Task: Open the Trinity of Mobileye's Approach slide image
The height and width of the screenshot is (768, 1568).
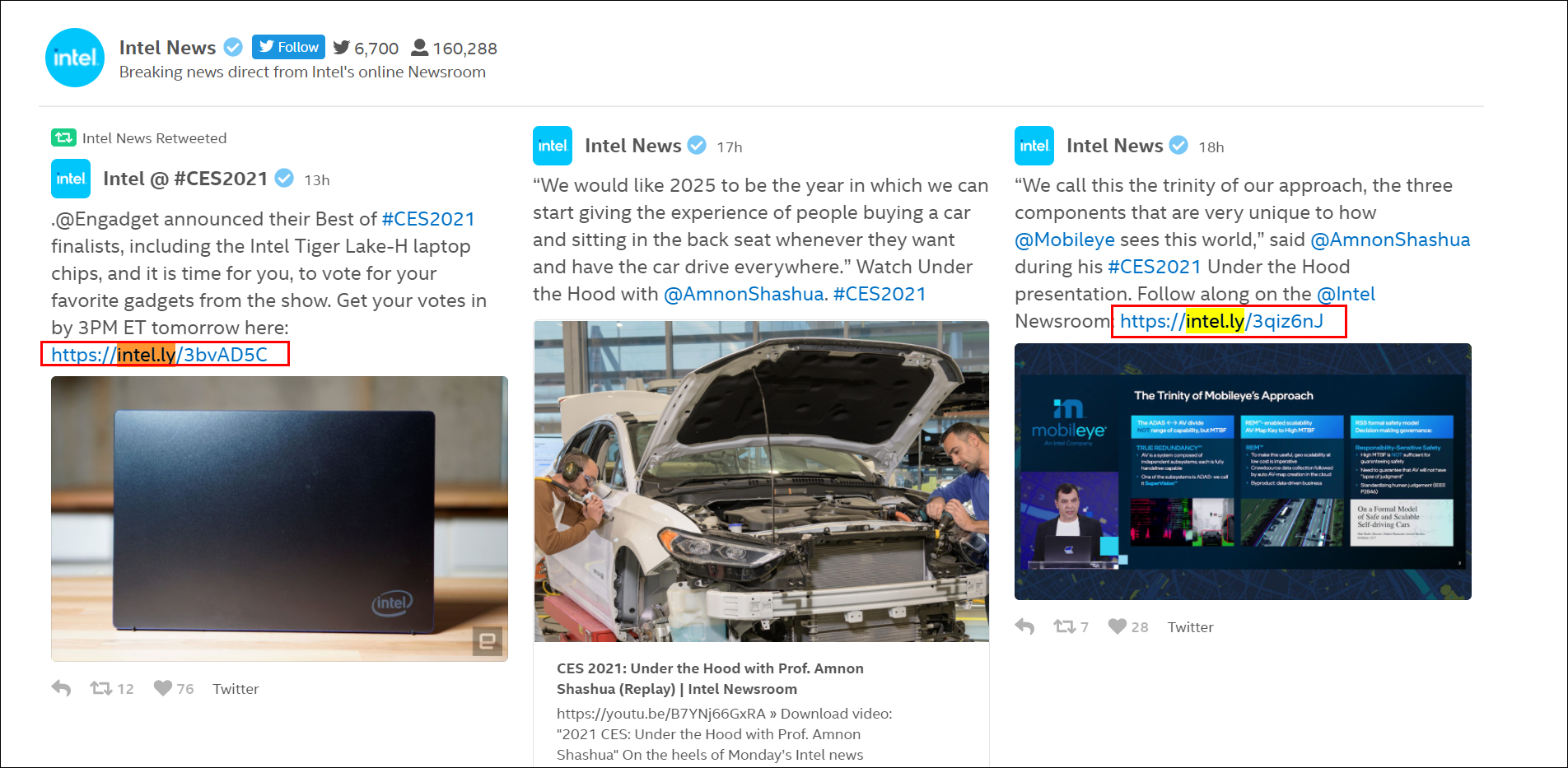Action: click(1243, 472)
